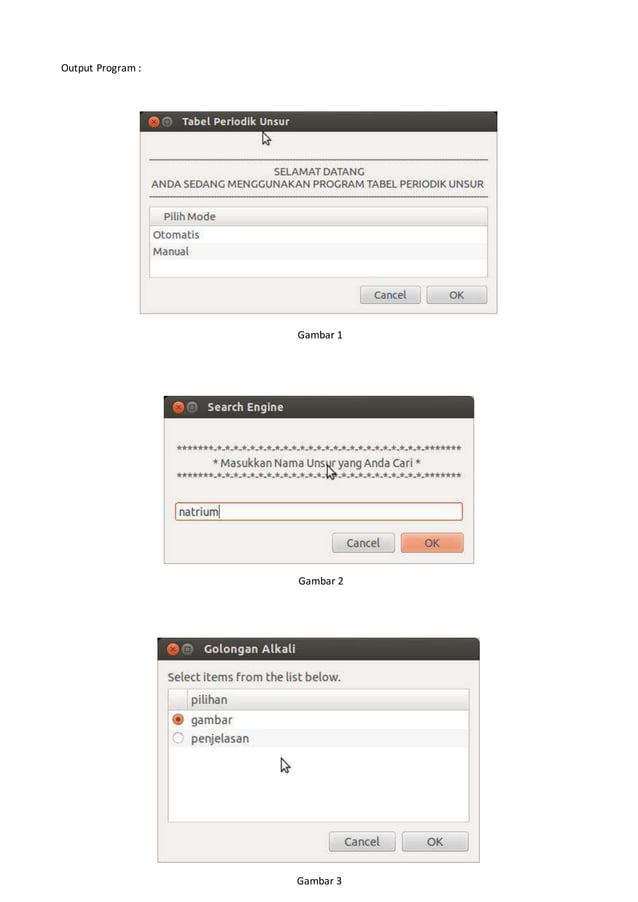Click the natrium text input field
Image resolution: width=638 pixels, height=902 pixels.
[x=319, y=511]
